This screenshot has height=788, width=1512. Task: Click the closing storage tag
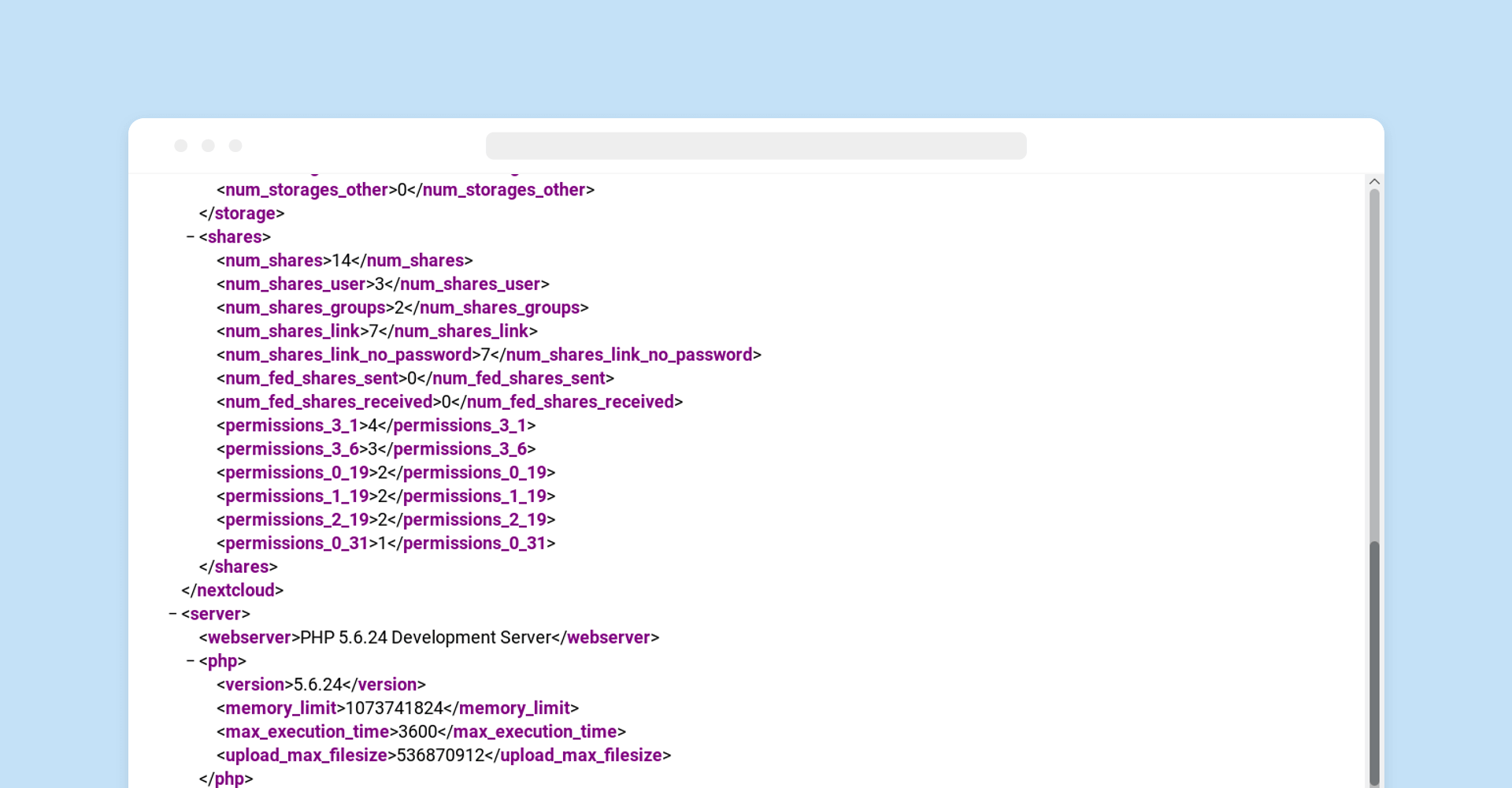[242, 214]
